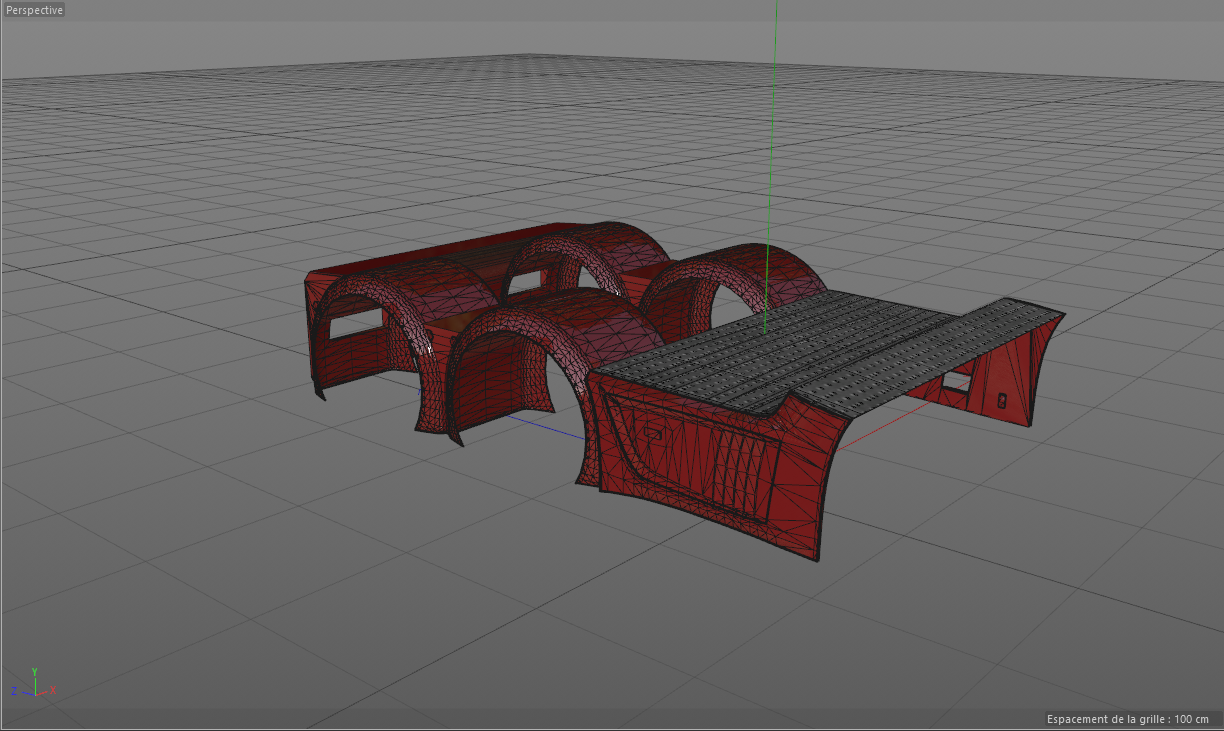Click the green vertical Y axis line
The width and height of the screenshot is (1224, 731).
tap(771, 165)
